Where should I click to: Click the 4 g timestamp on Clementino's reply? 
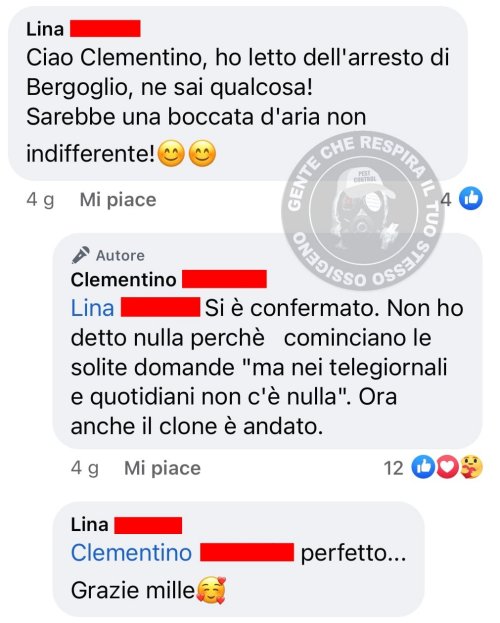[x=85, y=468]
